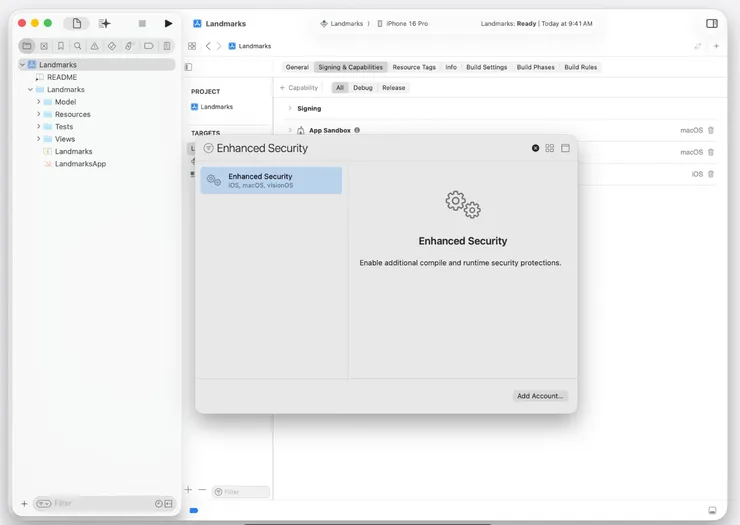This screenshot has width=740, height=525.
Task: Open the Test navigator diamond icon
Action: 112,46
